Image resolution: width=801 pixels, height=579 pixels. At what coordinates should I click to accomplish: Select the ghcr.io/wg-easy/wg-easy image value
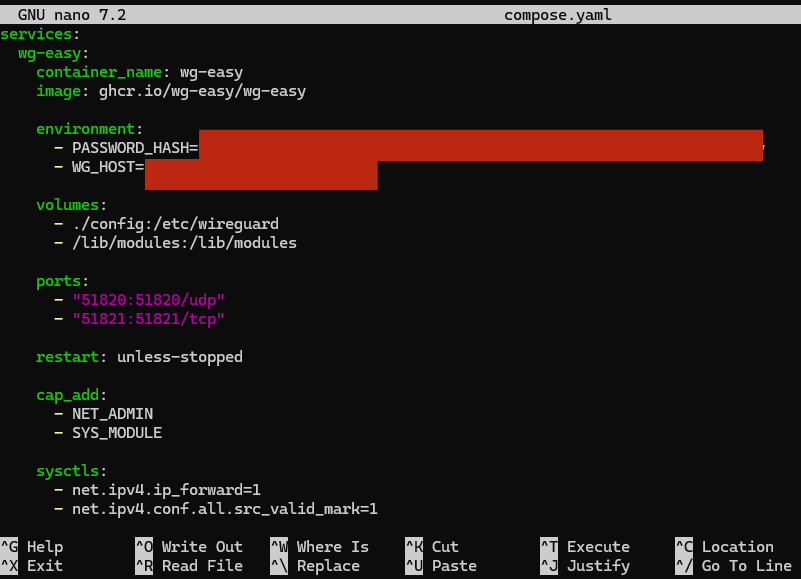pos(202,91)
